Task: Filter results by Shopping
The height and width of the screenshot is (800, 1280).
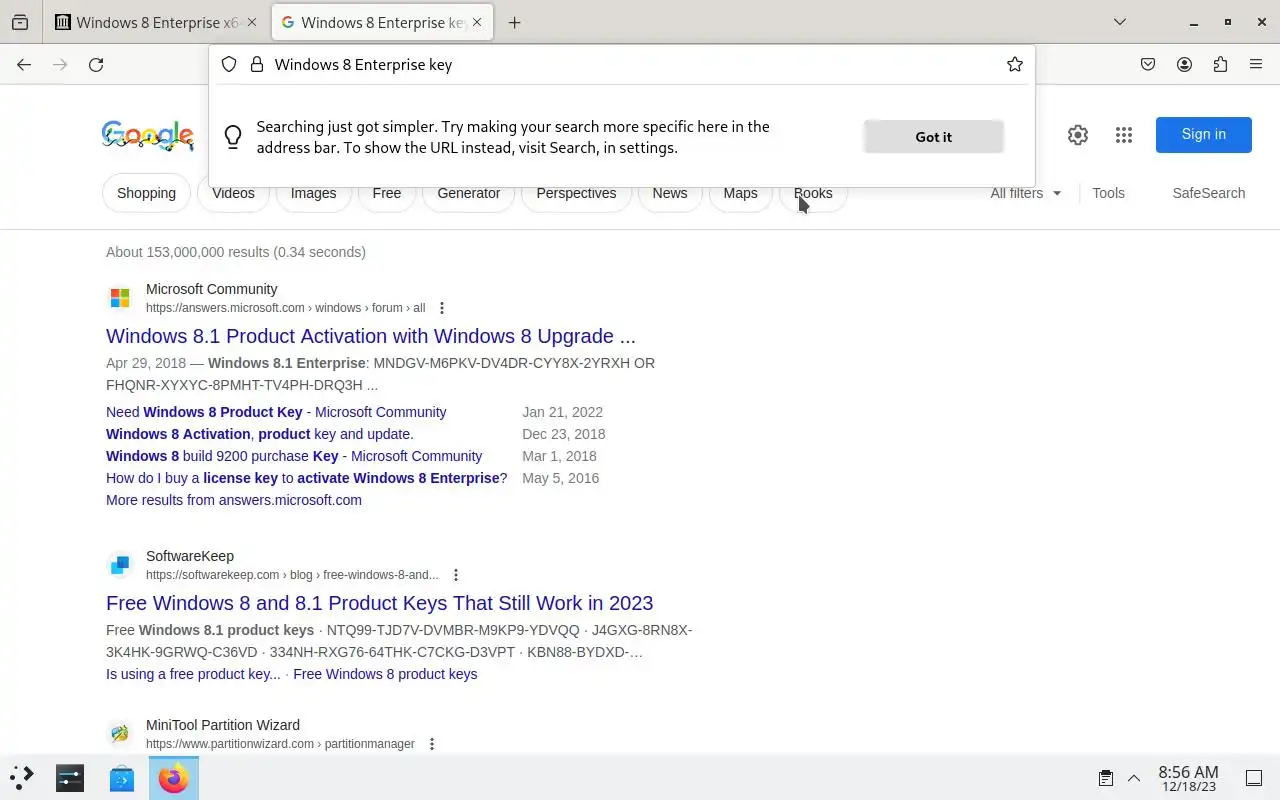Action: [x=146, y=193]
